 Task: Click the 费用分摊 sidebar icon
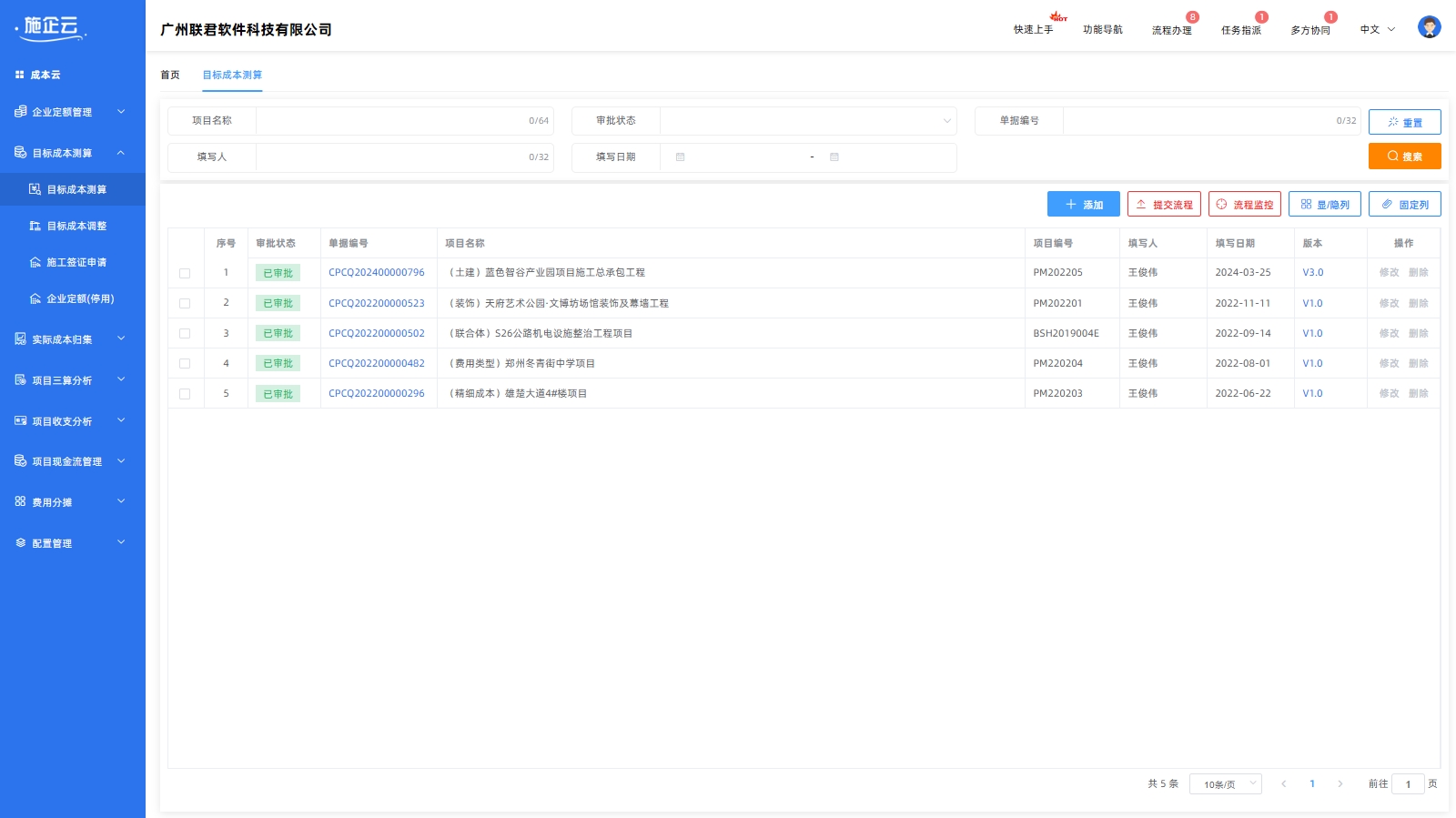click(20, 502)
